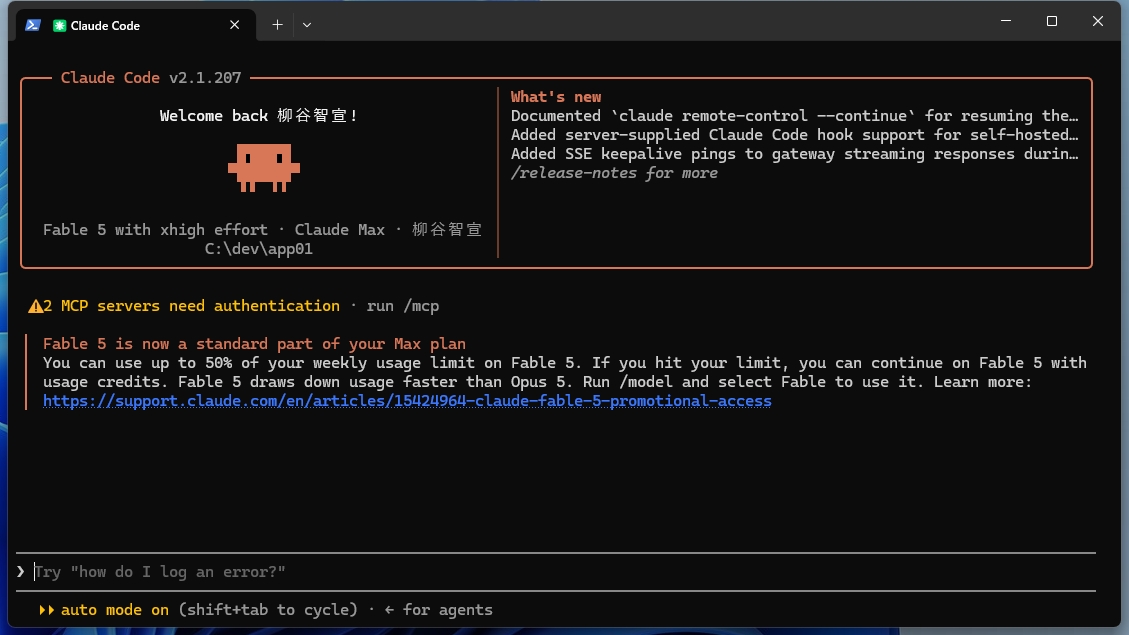1129x635 pixels.
Task: Click the prompt chevron symbol
Action: pos(21,572)
